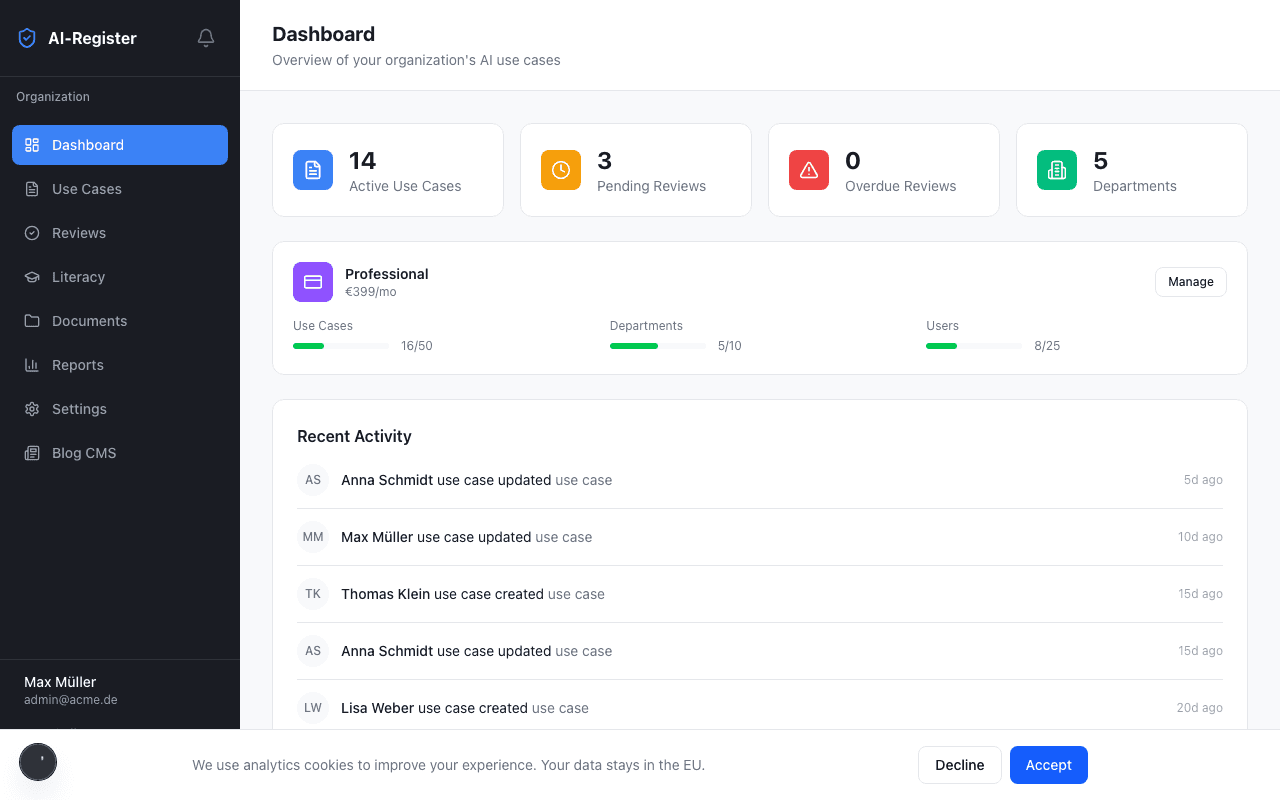
Task: Click the Manage button for the Professional plan
Action: tap(1190, 281)
